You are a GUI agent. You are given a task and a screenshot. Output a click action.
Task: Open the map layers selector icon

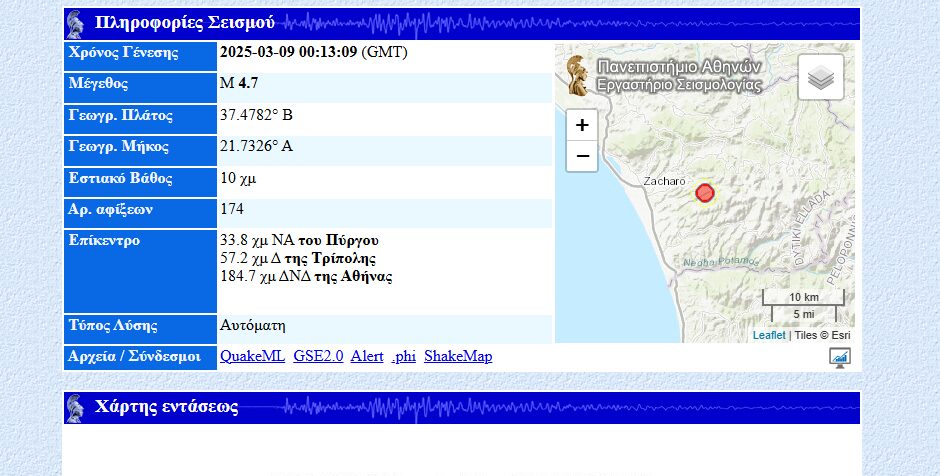point(821,77)
